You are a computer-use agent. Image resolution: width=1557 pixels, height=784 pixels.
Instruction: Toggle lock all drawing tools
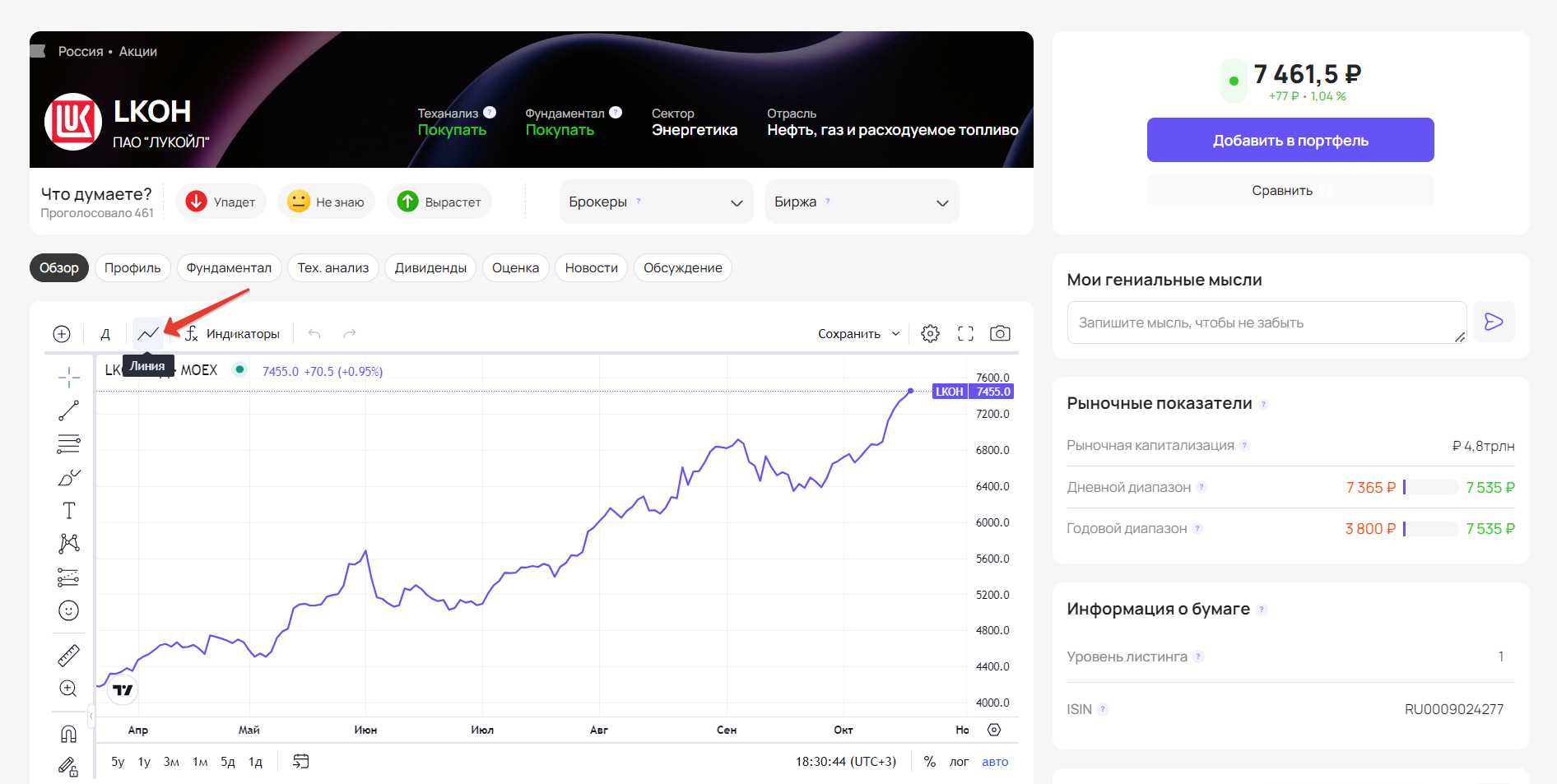[69, 767]
